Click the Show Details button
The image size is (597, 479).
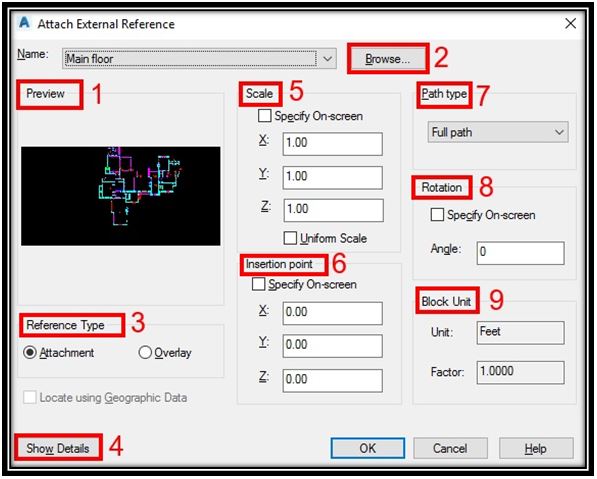click(x=58, y=448)
